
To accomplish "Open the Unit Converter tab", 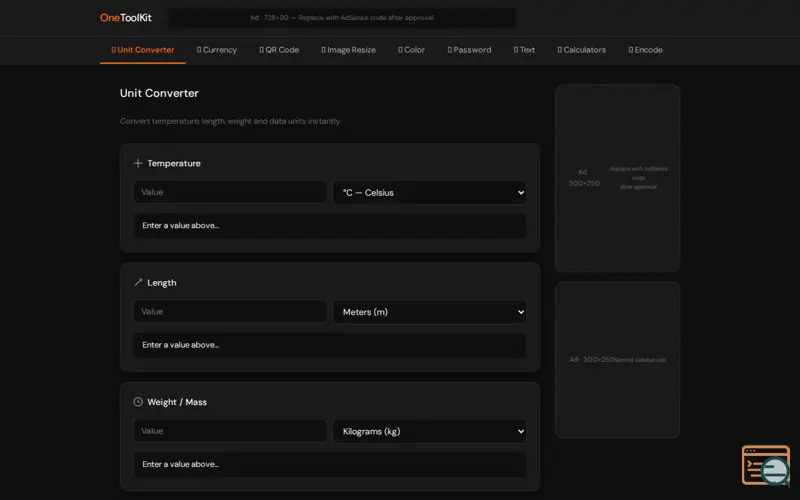I will 143,50.
